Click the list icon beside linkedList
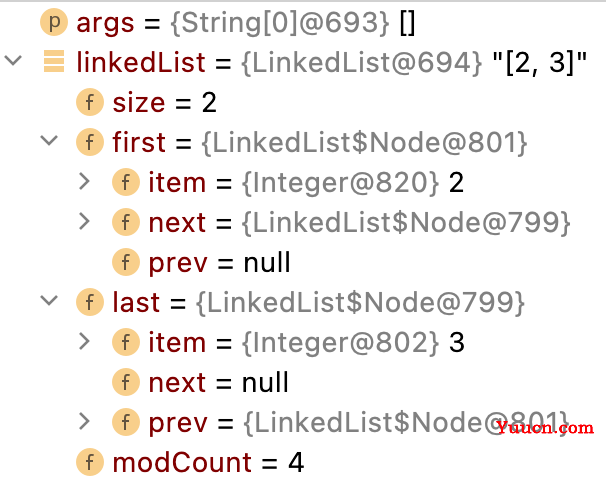Image resolution: width=606 pixels, height=482 pixels. (54, 61)
